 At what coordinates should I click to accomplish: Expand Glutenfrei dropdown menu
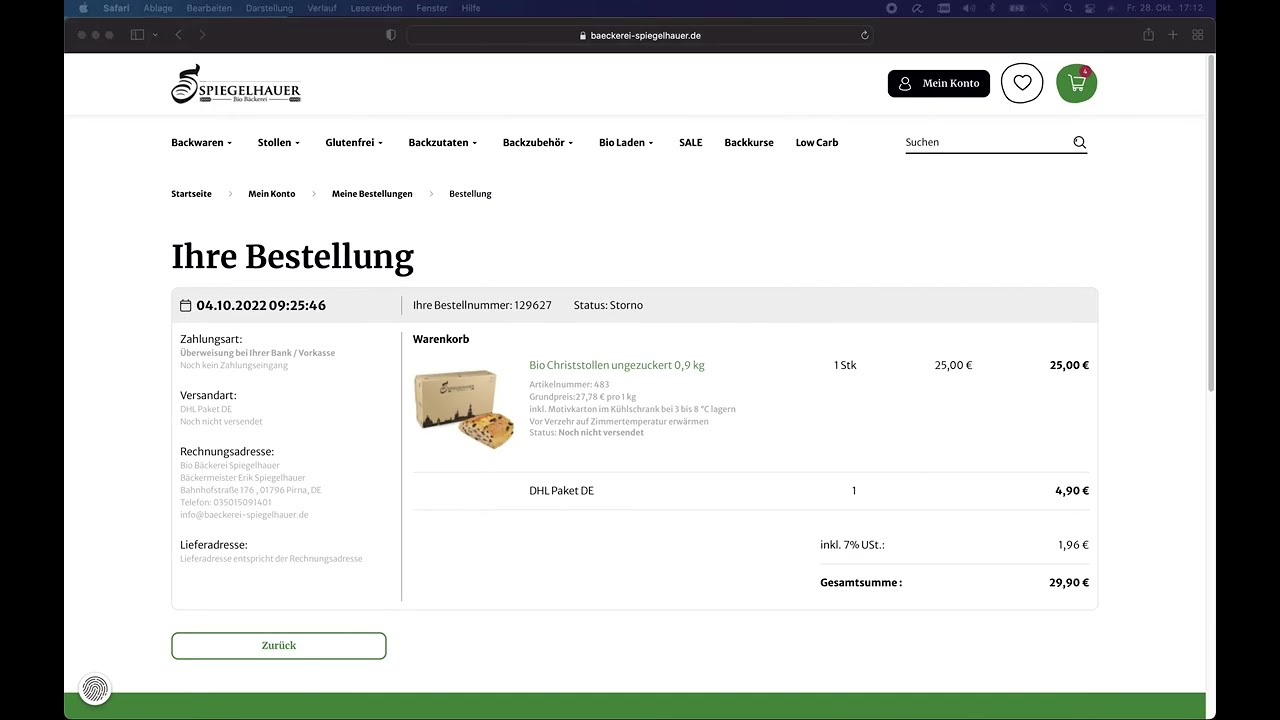pyautogui.click(x=354, y=143)
